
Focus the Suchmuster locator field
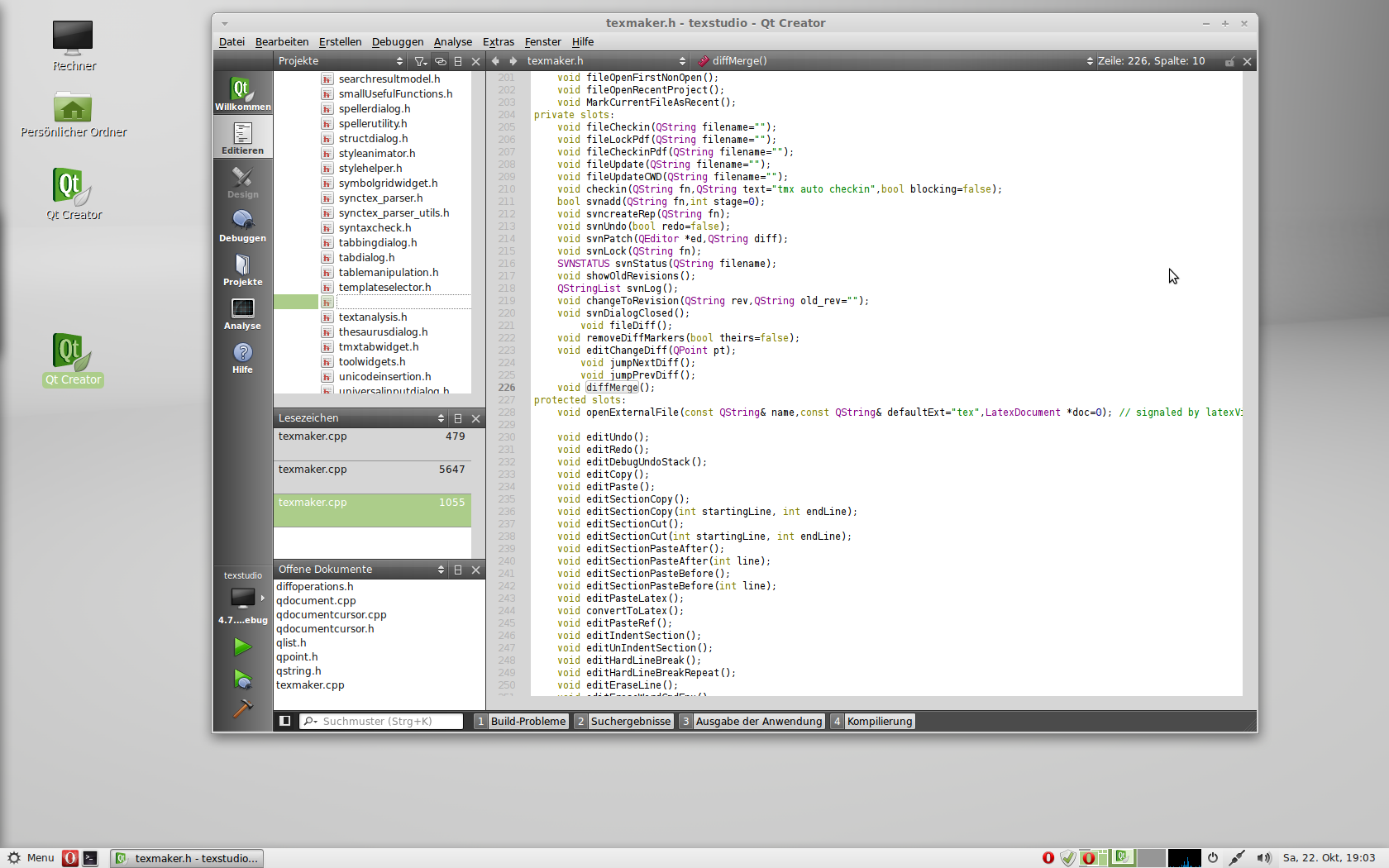point(382,721)
